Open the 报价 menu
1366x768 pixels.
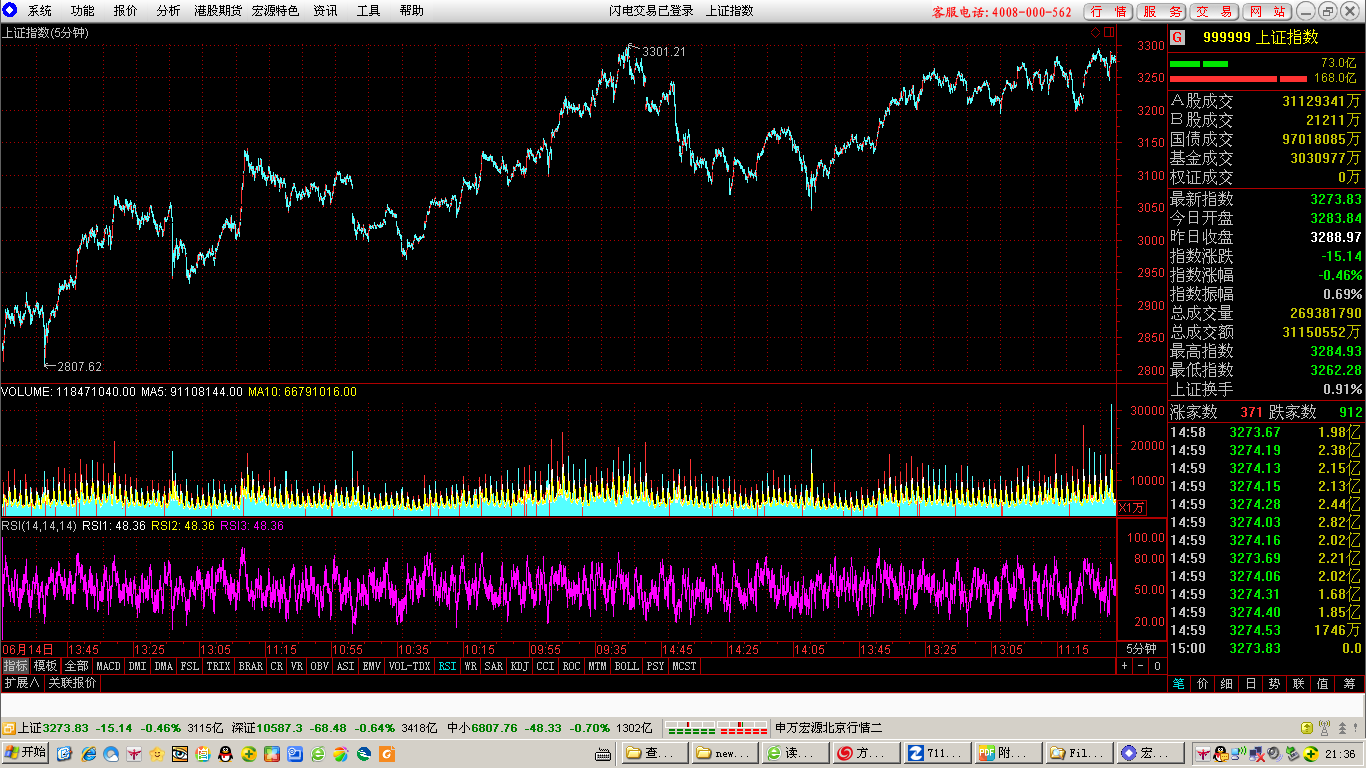click(126, 11)
